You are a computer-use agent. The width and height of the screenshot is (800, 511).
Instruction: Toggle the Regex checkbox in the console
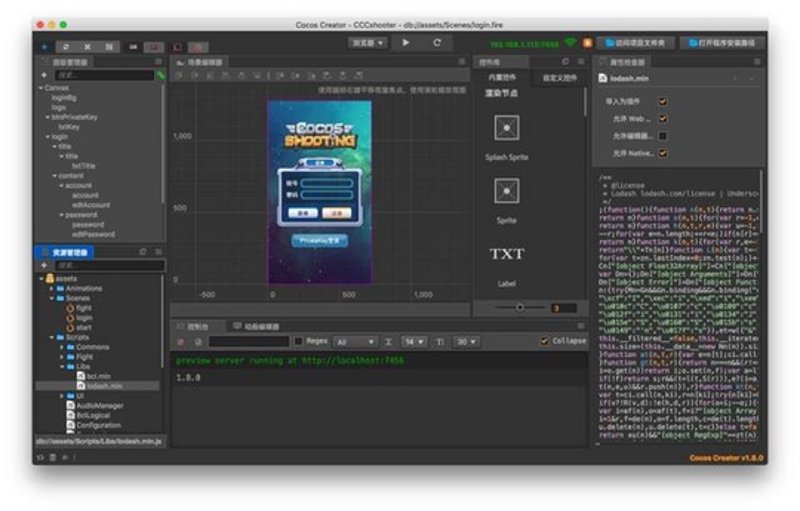coord(299,341)
